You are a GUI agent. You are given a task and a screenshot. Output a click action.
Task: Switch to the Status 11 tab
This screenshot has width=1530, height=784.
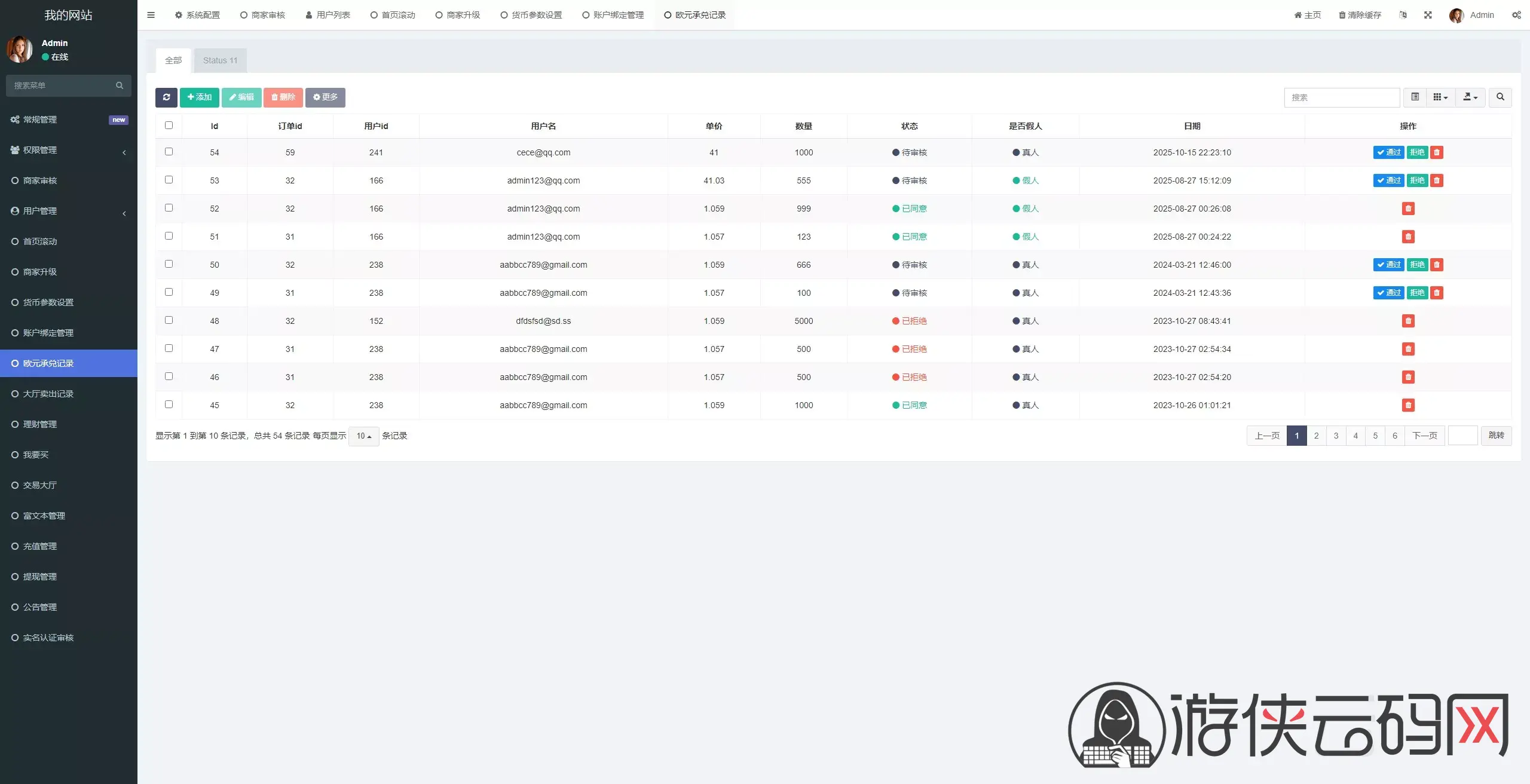point(220,60)
